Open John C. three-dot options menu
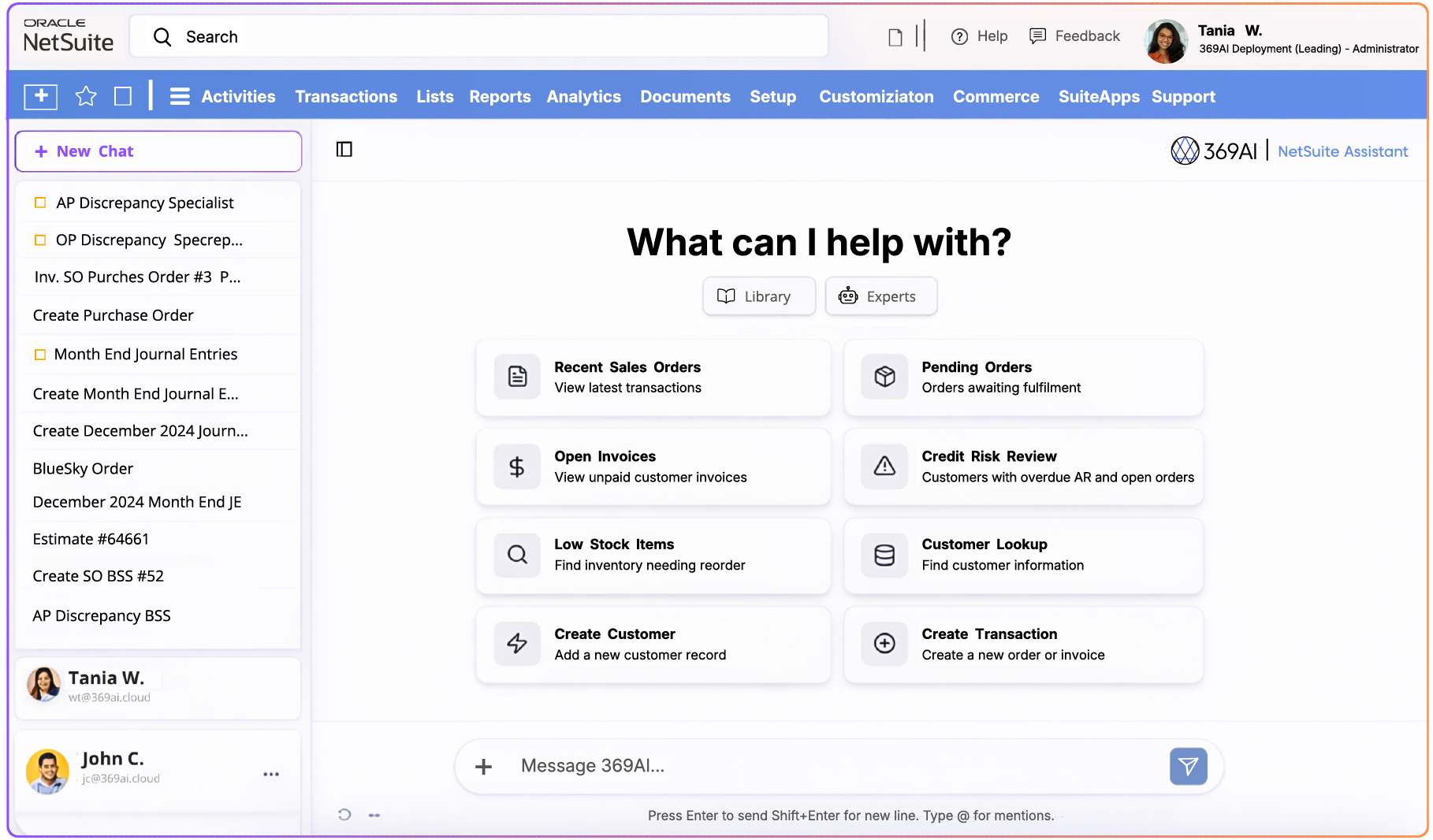1433x840 pixels. pos(271,774)
